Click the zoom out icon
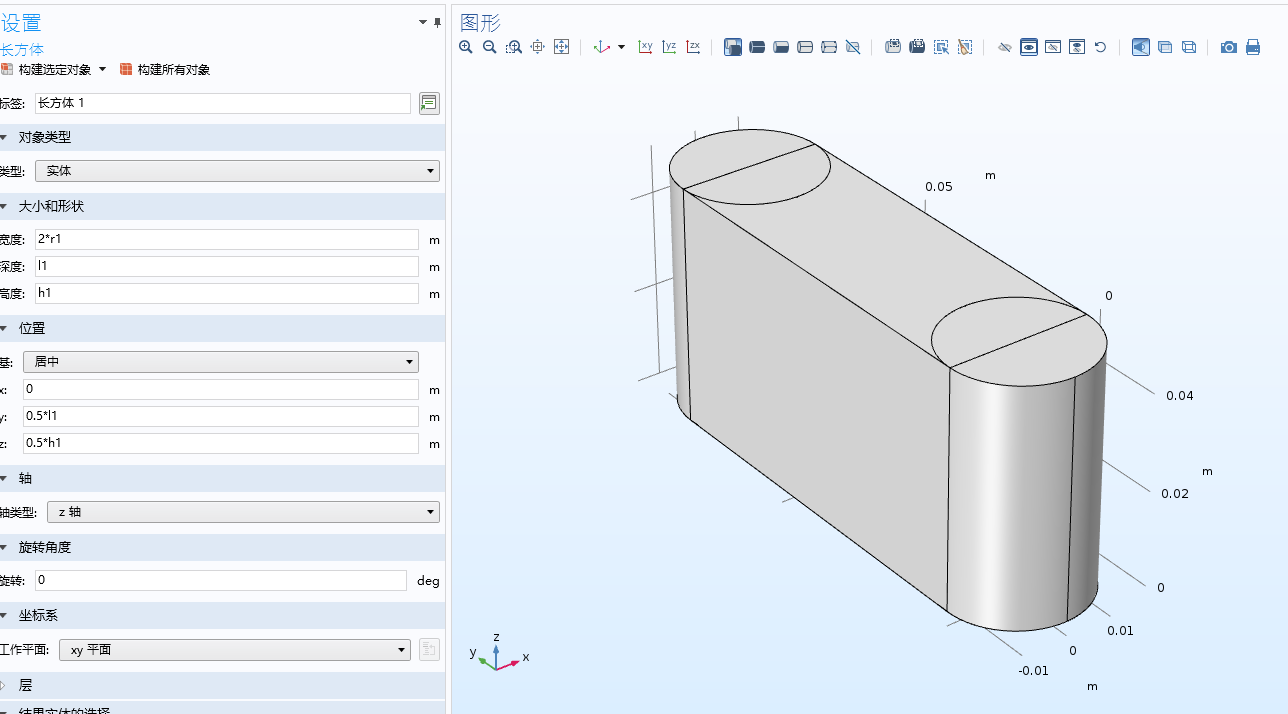Image resolution: width=1288 pixels, height=714 pixels. coord(490,47)
